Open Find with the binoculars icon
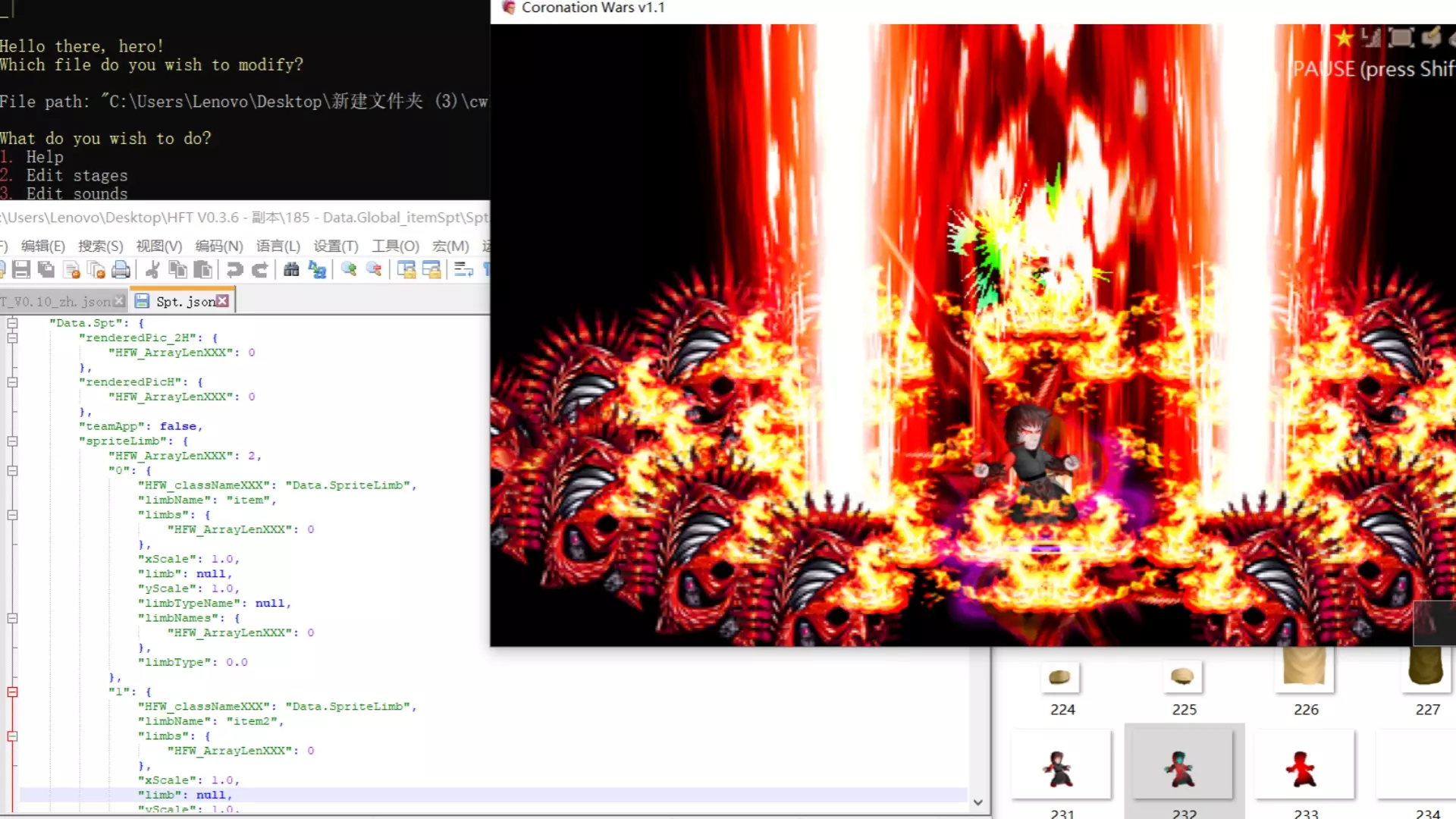Viewport: 1456px width, 819px height. pyautogui.click(x=291, y=269)
